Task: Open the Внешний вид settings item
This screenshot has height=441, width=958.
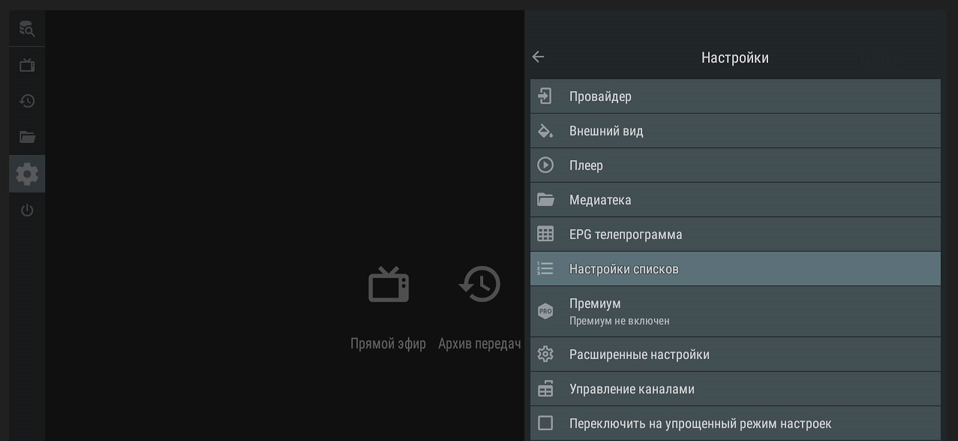Action: (x=735, y=131)
